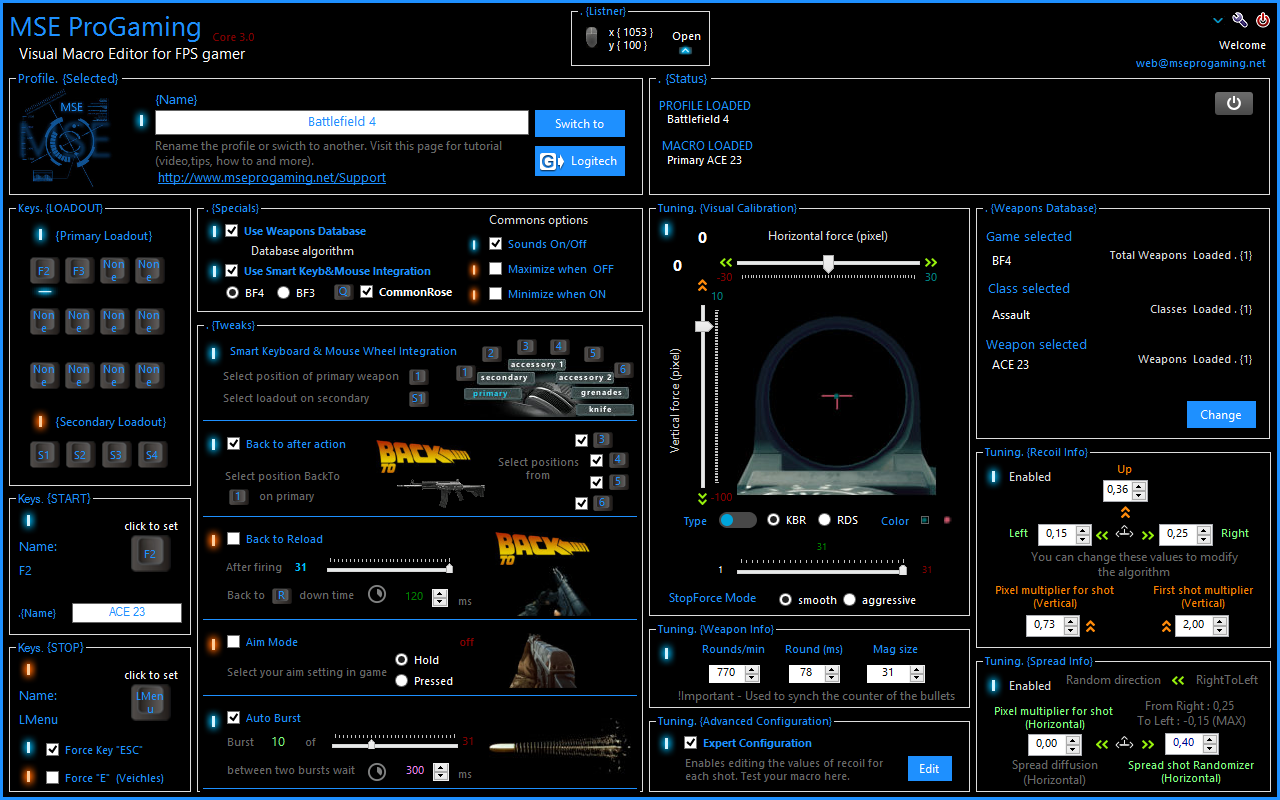Image resolution: width=1280 pixels, height=800 pixels.
Task: Select Pressed aim setting
Action: (402, 680)
